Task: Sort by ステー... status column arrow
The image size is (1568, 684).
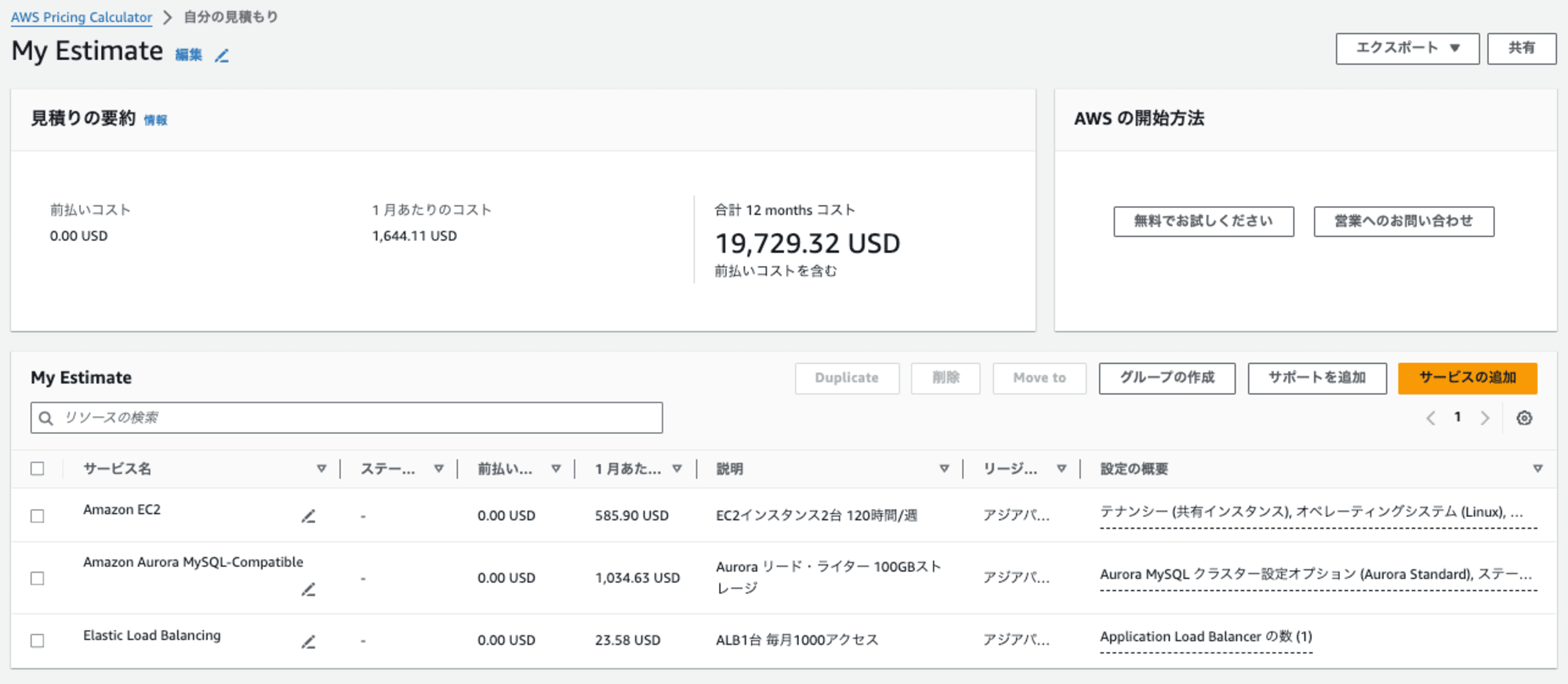Action: [x=439, y=468]
